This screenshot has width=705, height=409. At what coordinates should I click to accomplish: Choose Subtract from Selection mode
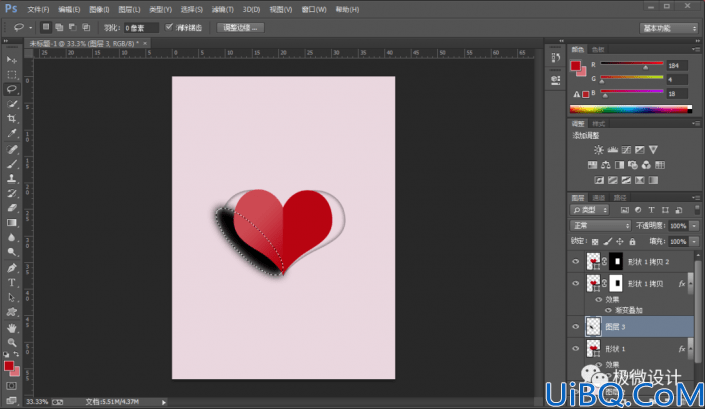click(x=72, y=27)
